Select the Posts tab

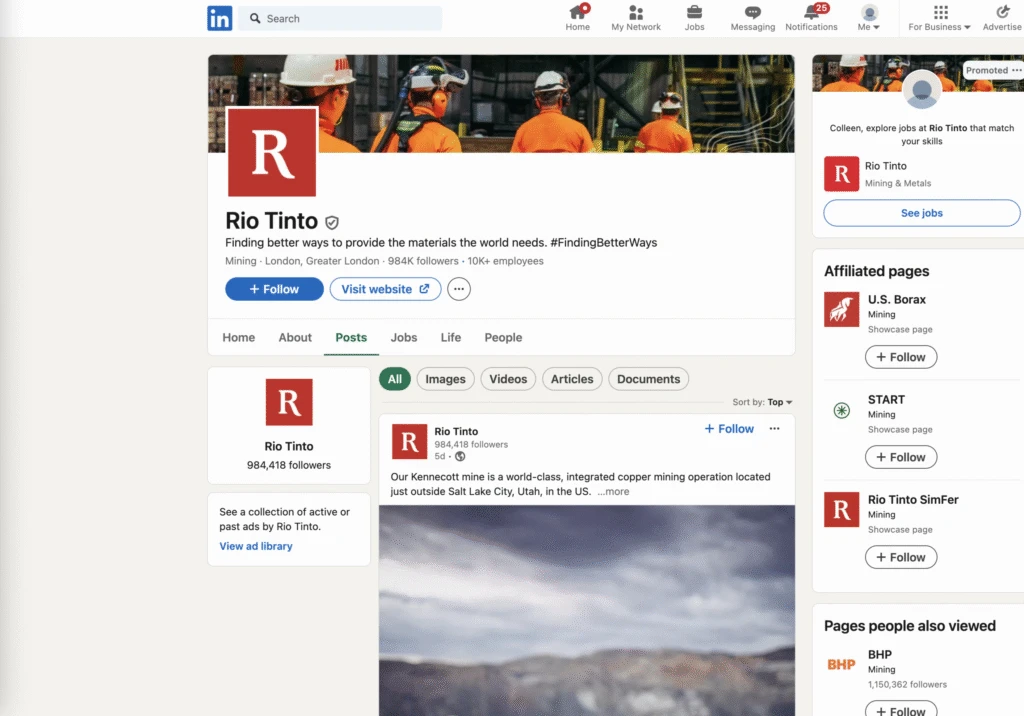coord(351,337)
